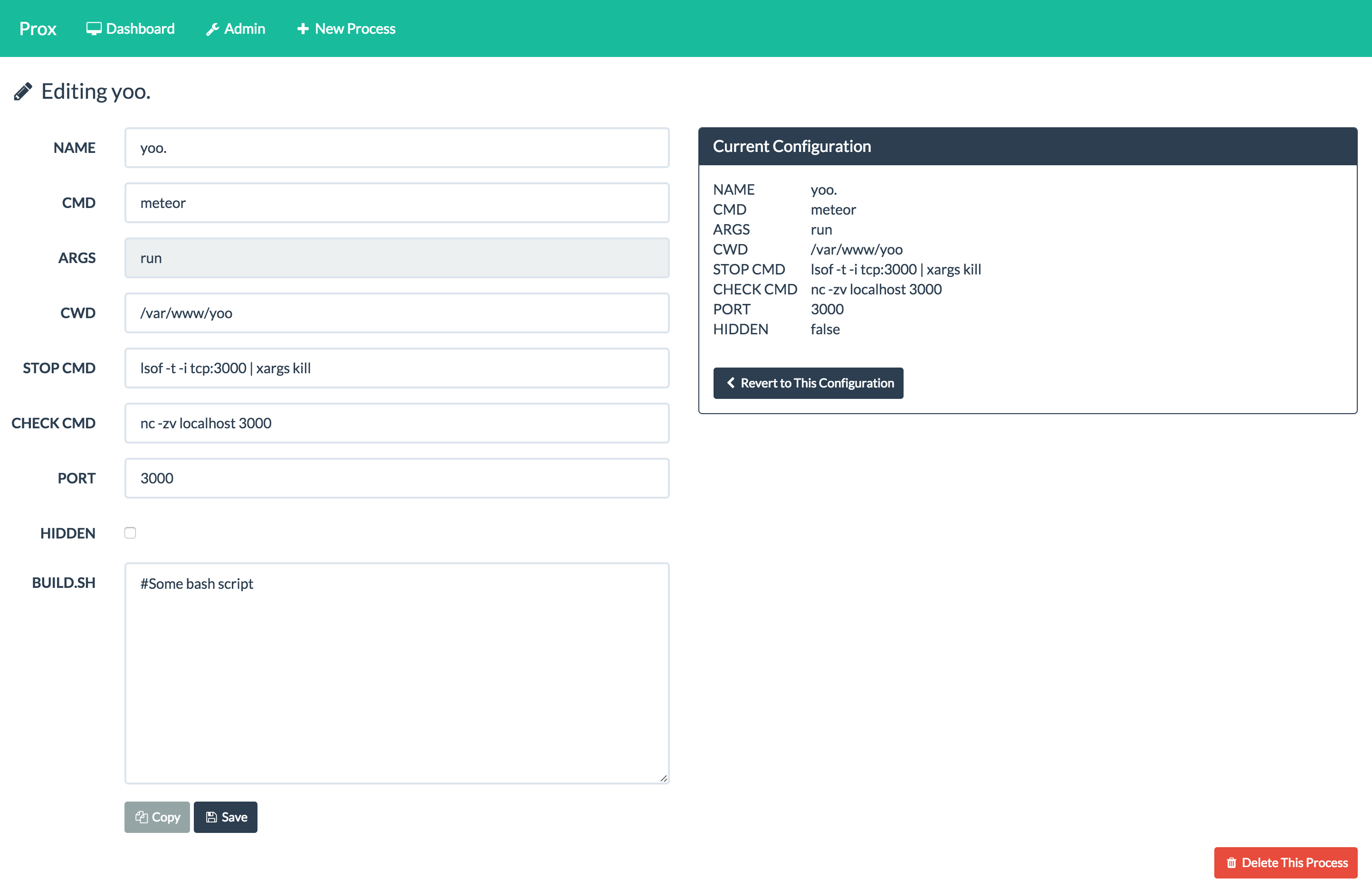The height and width of the screenshot is (888, 1372).
Task: Open the Admin nav item
Action: pyautogui.click(x=245, y=29)
